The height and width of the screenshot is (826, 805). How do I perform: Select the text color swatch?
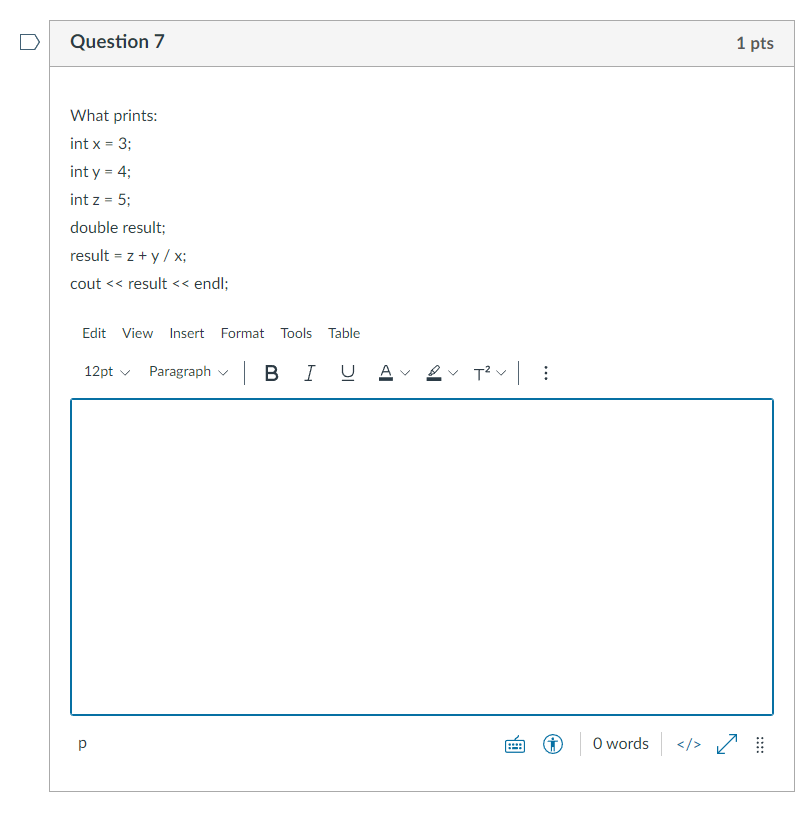[x=385, y=372]
